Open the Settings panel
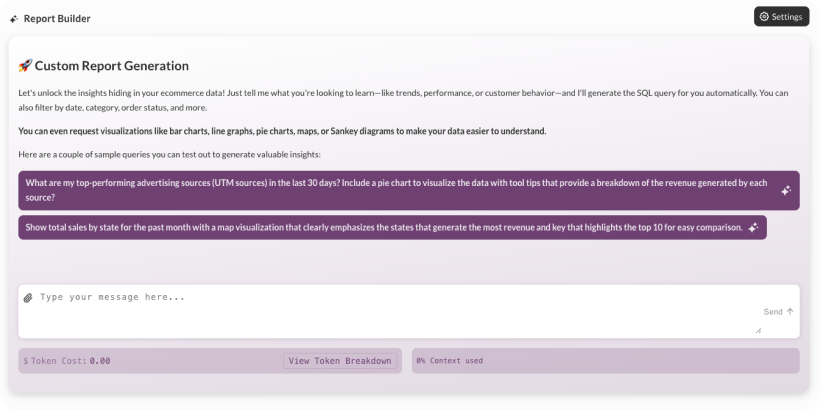 tap(781, 16)
